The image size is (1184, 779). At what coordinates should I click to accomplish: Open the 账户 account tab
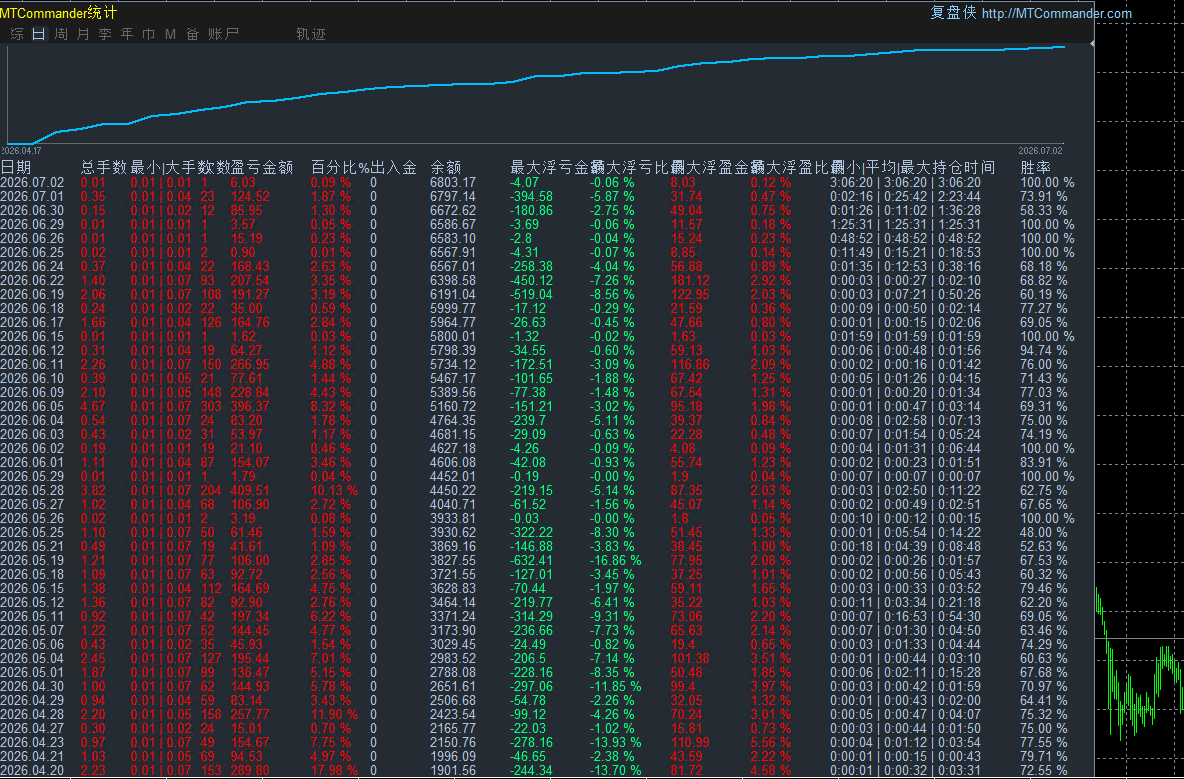pos(224,34)
